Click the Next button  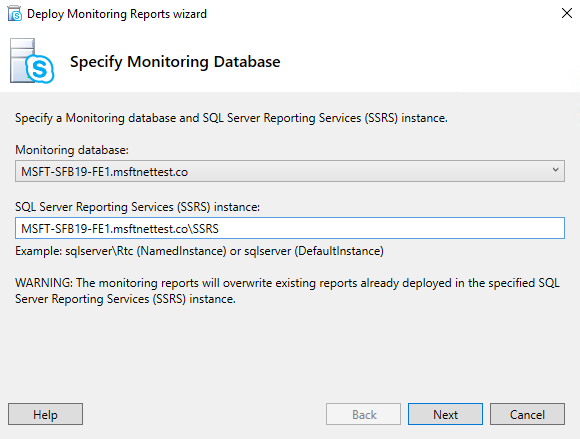445,414
